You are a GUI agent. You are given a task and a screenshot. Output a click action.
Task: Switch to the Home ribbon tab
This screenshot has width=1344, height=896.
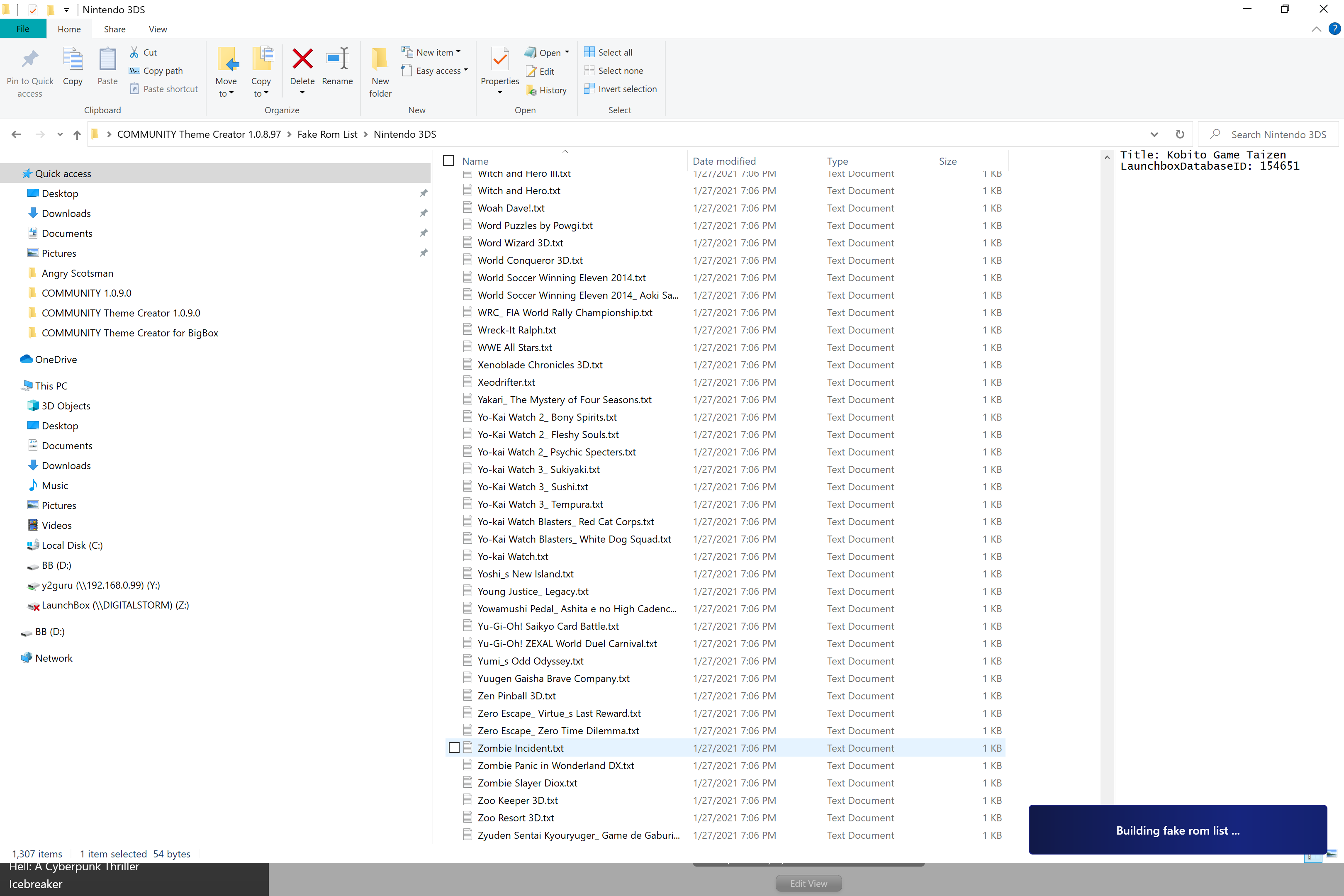69,29
